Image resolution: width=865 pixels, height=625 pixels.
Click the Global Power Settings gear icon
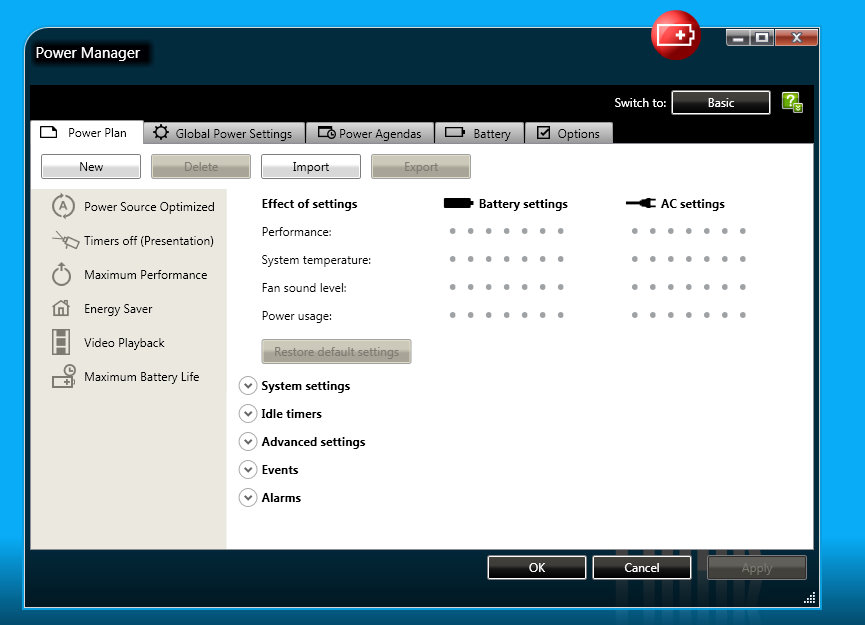161,132
